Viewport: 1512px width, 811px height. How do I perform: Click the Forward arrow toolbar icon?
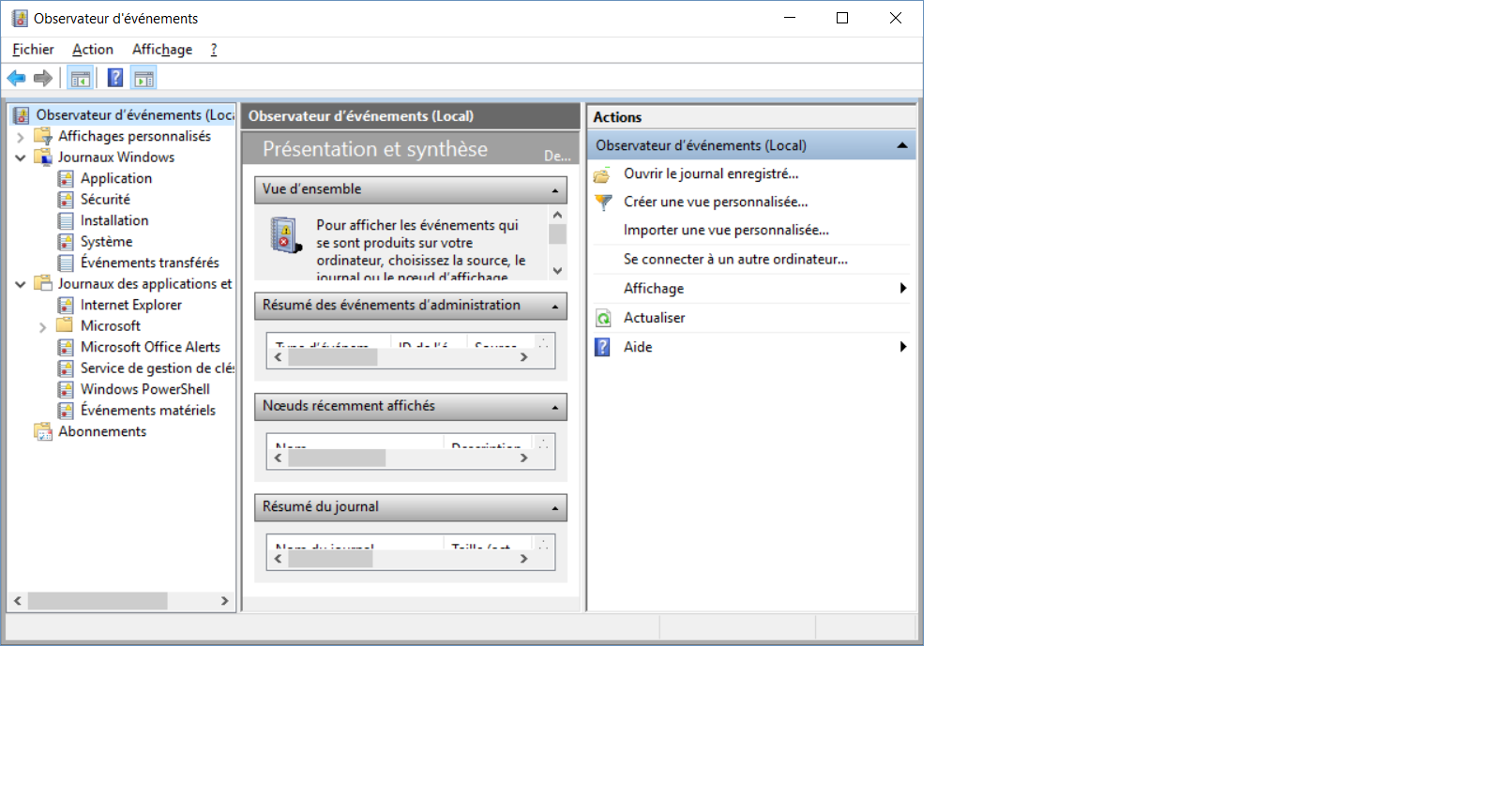(x=42, y=78)
